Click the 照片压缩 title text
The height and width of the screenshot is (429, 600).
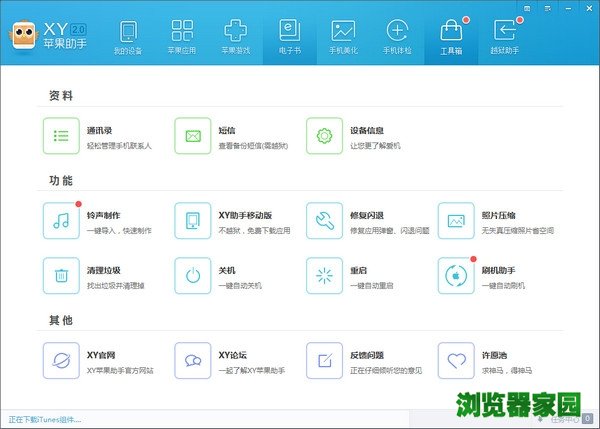[498, 215]
